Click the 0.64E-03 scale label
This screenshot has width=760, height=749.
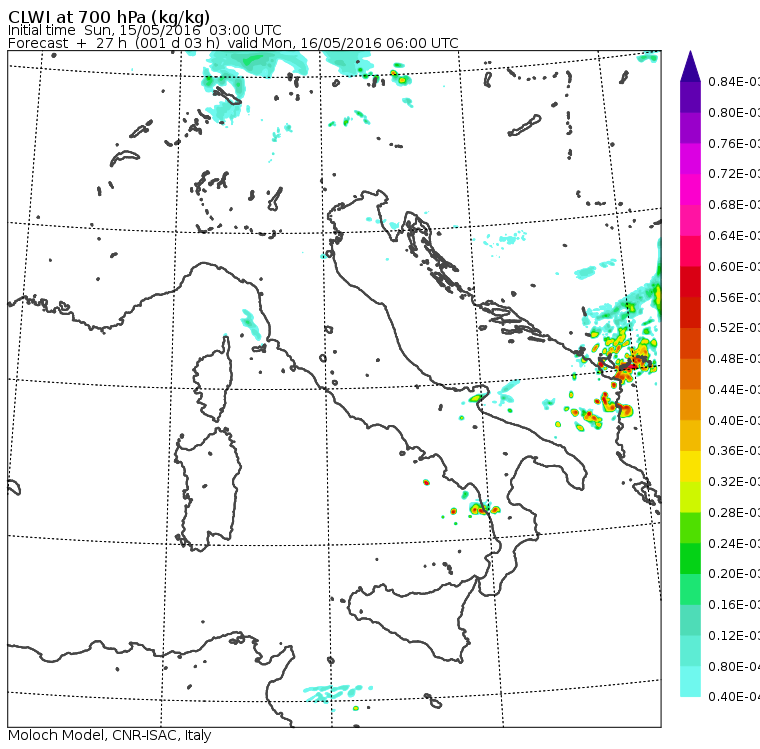pos(734,236)
